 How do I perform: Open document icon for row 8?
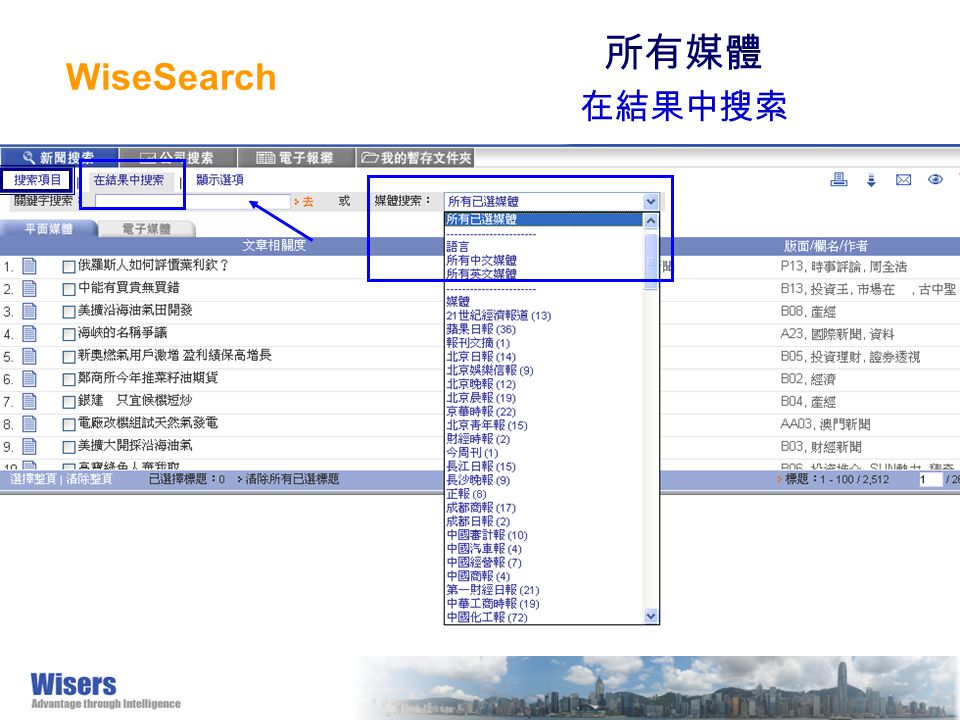coord(29,424)
